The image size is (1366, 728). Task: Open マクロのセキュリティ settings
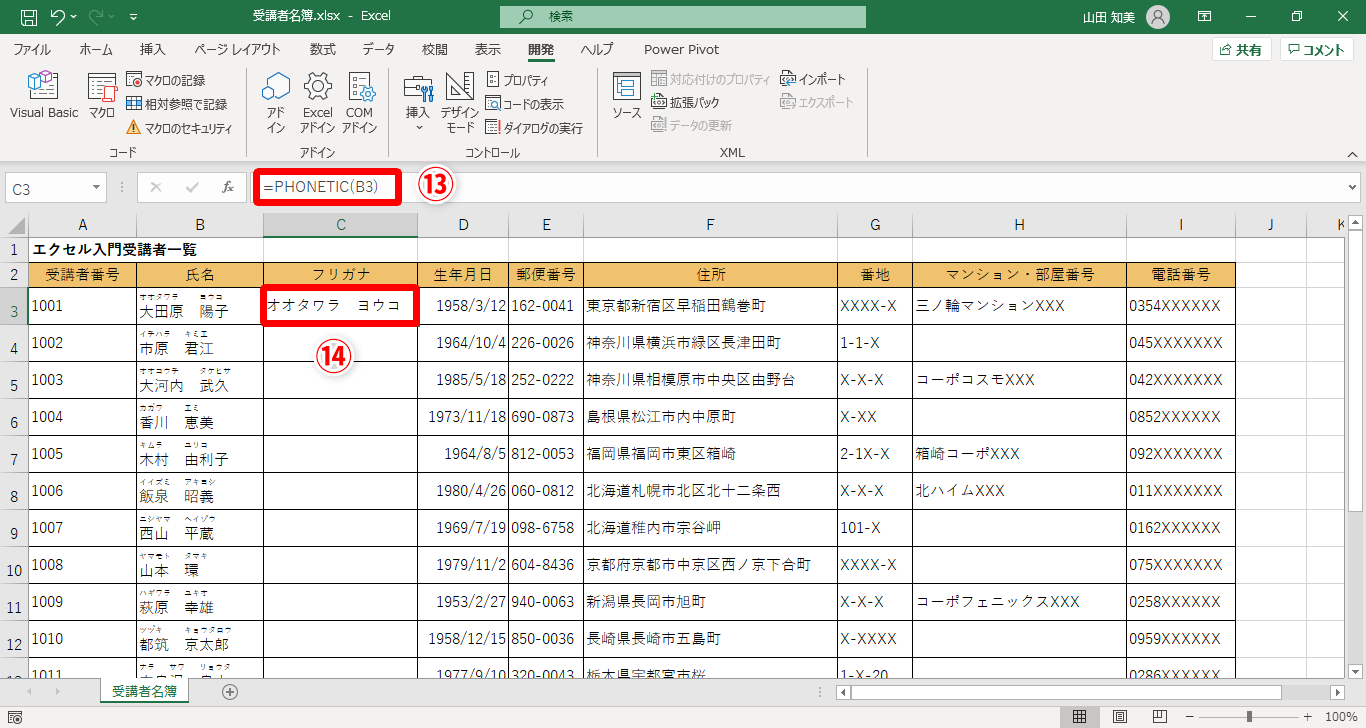pyautogui.click(x=180, y=128)
